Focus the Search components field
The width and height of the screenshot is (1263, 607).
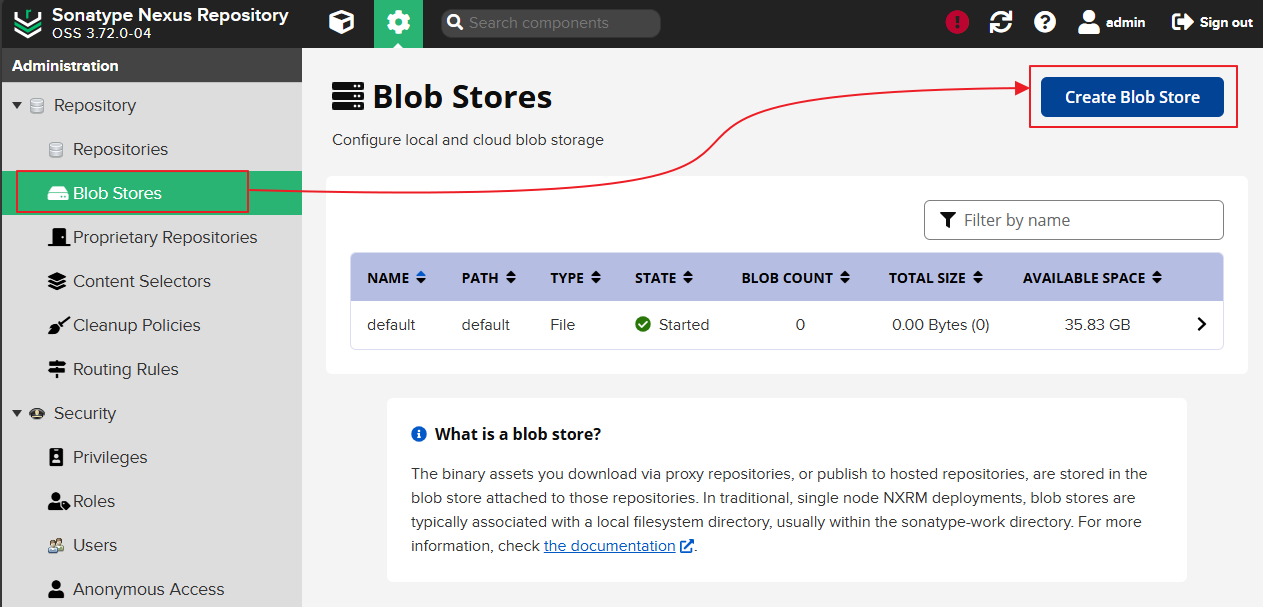coord(551,23)
